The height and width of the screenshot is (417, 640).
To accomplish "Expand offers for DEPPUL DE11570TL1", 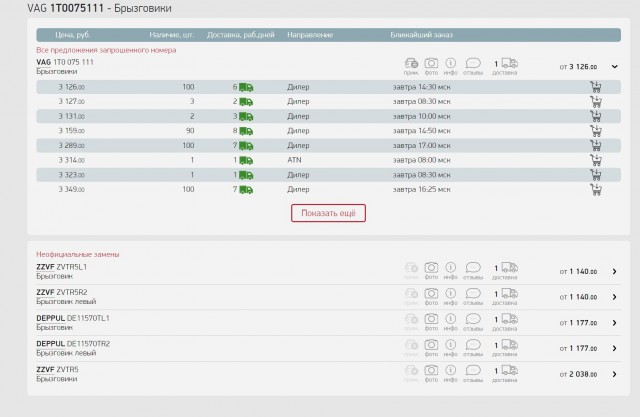I will [x=614, y=323].
